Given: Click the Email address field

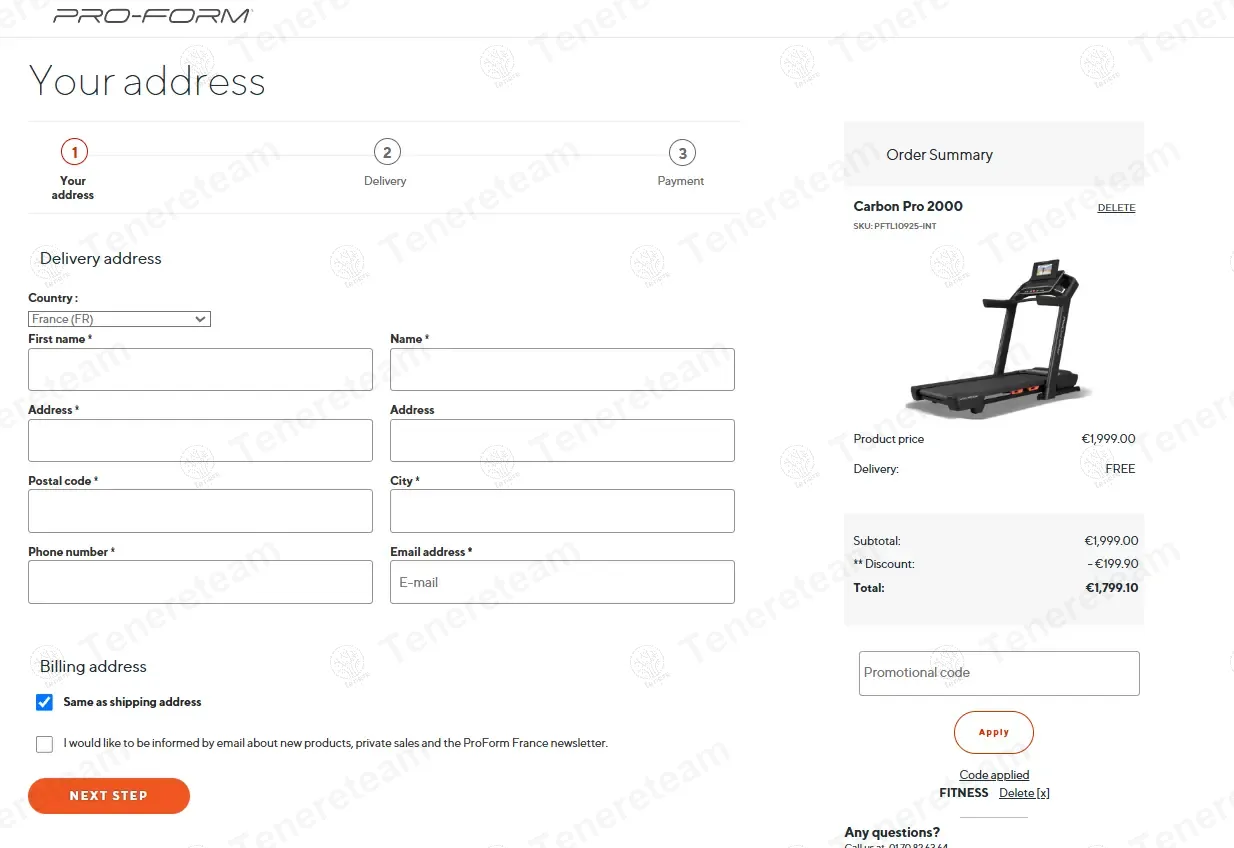Looking at the screenshot, I should coord(562,582).
